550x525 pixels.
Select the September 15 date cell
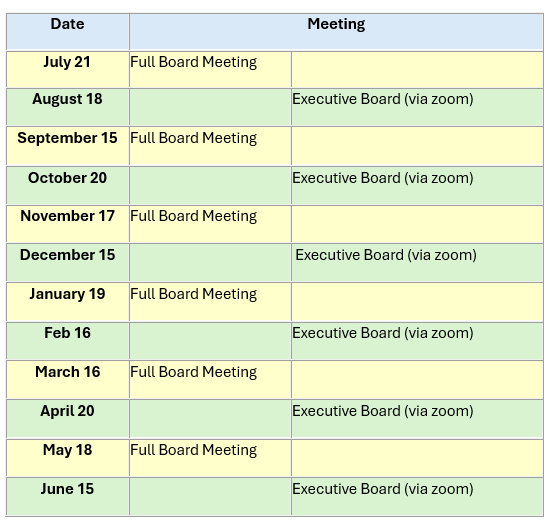(68, 146)
